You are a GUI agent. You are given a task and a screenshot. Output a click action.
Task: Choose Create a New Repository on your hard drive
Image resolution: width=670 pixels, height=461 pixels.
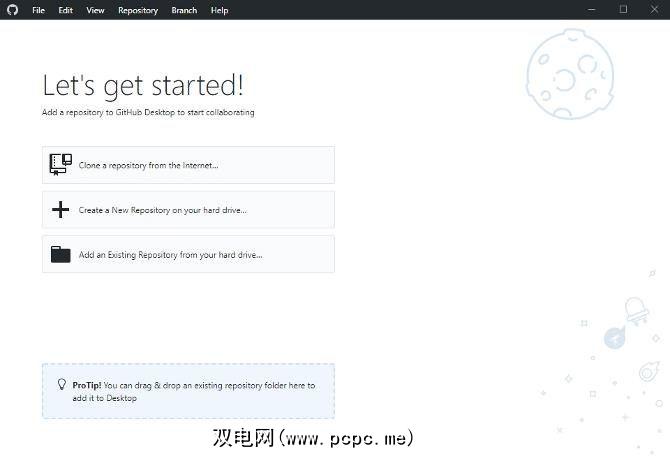pyautogui.click(x=188, y=210)
